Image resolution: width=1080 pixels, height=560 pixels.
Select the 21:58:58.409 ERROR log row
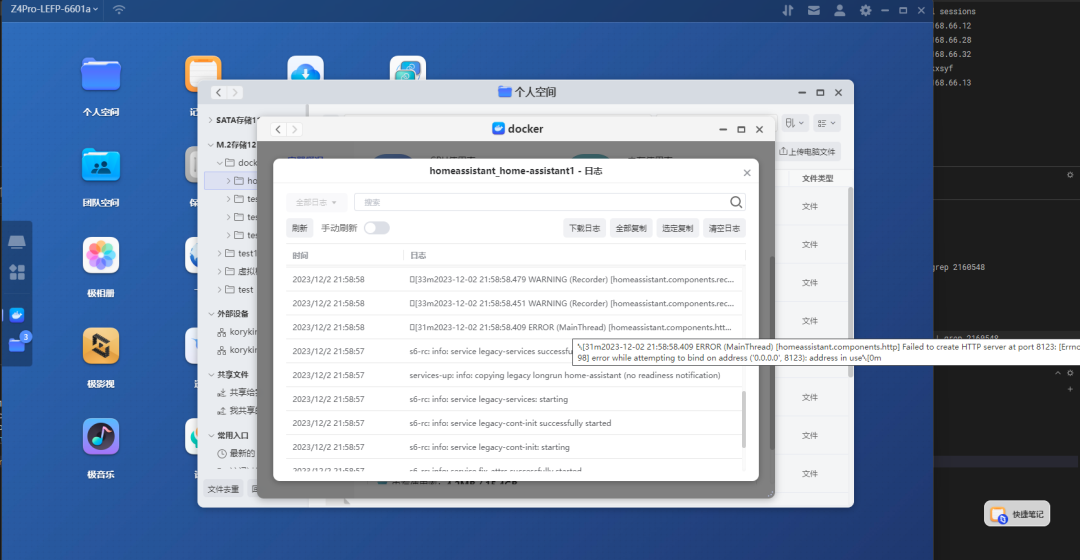click(x=515, y=327)
